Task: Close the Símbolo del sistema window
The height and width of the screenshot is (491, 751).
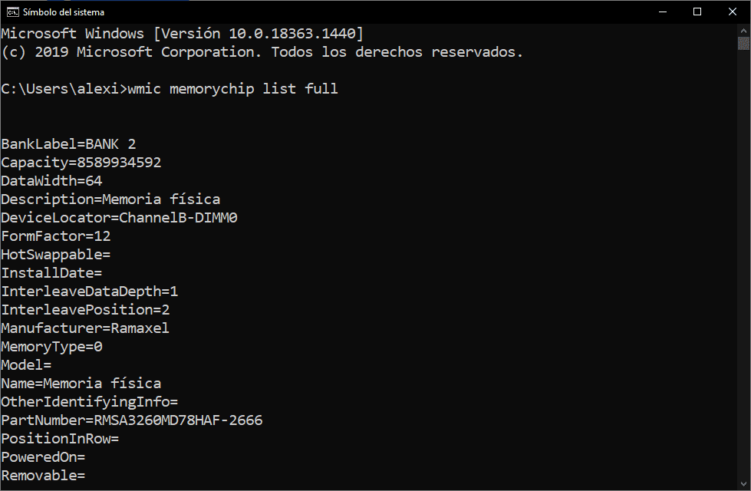Action: click(x=732, y=11)
